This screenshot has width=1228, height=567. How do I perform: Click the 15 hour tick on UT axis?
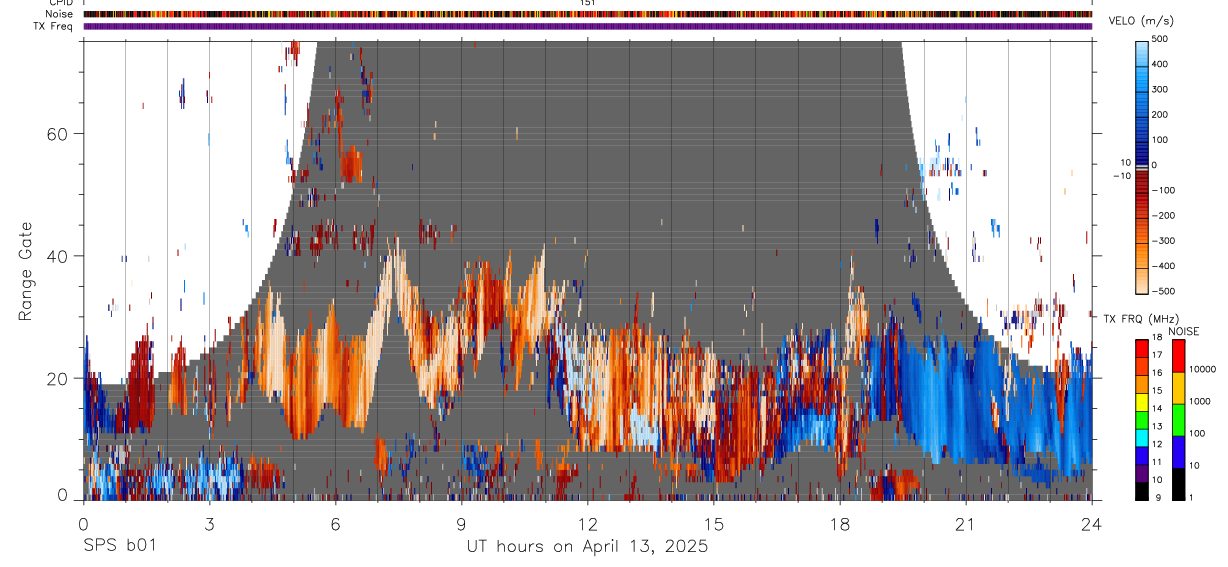pyautogui.click(x=714, y=523)
